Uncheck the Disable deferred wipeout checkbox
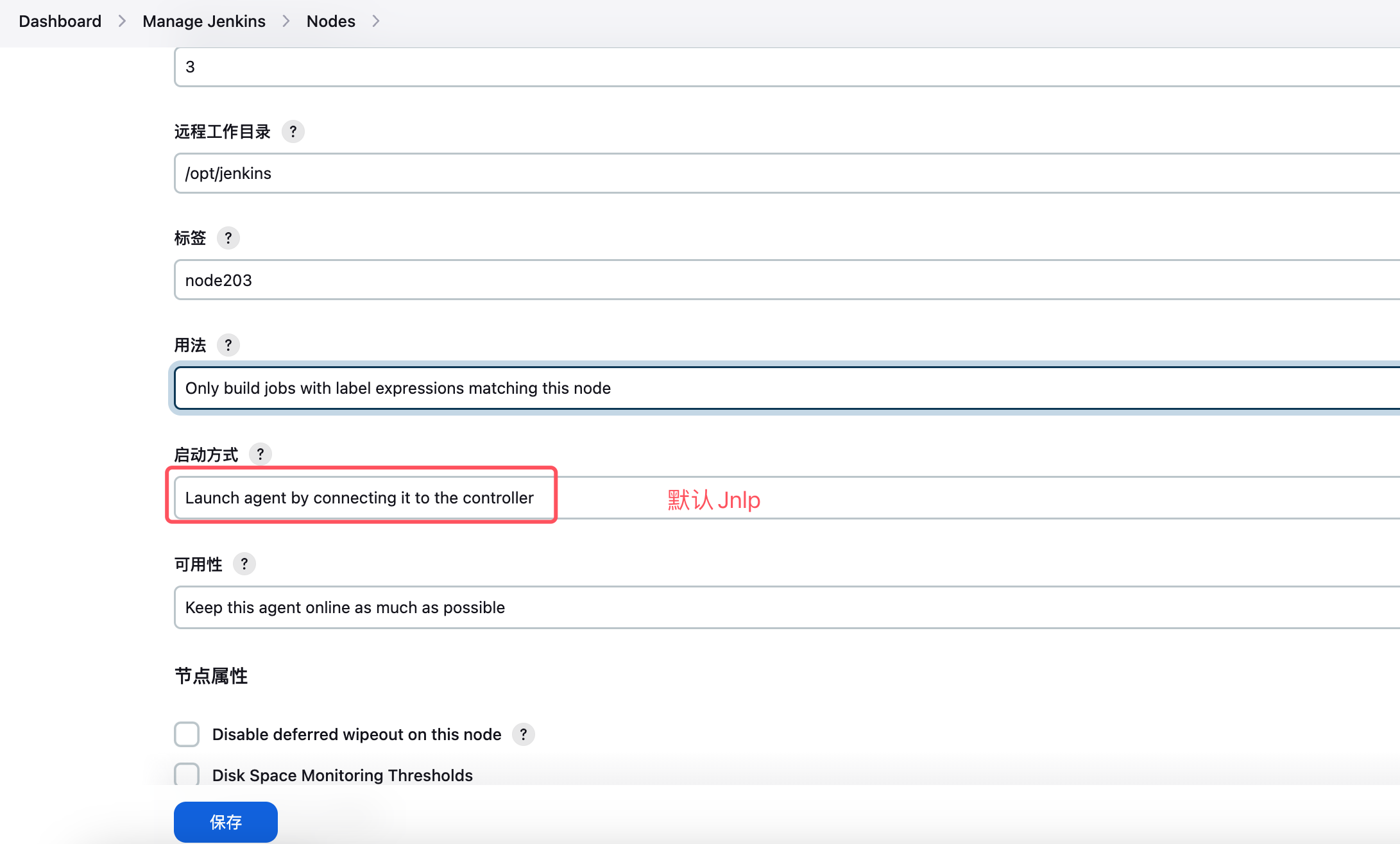This screenshot has height=844, width=1400. coord(187,734)
